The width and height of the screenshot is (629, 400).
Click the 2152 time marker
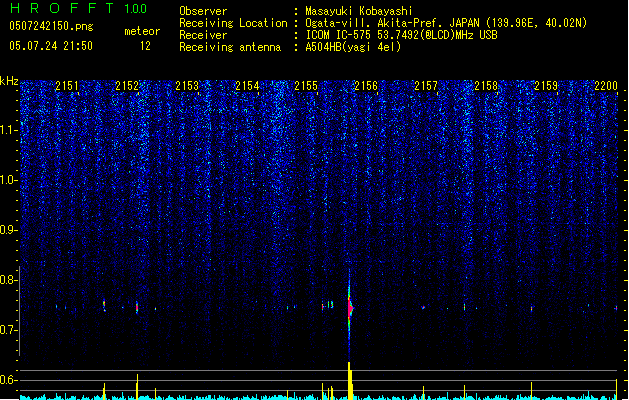click(x=127, y=86)
